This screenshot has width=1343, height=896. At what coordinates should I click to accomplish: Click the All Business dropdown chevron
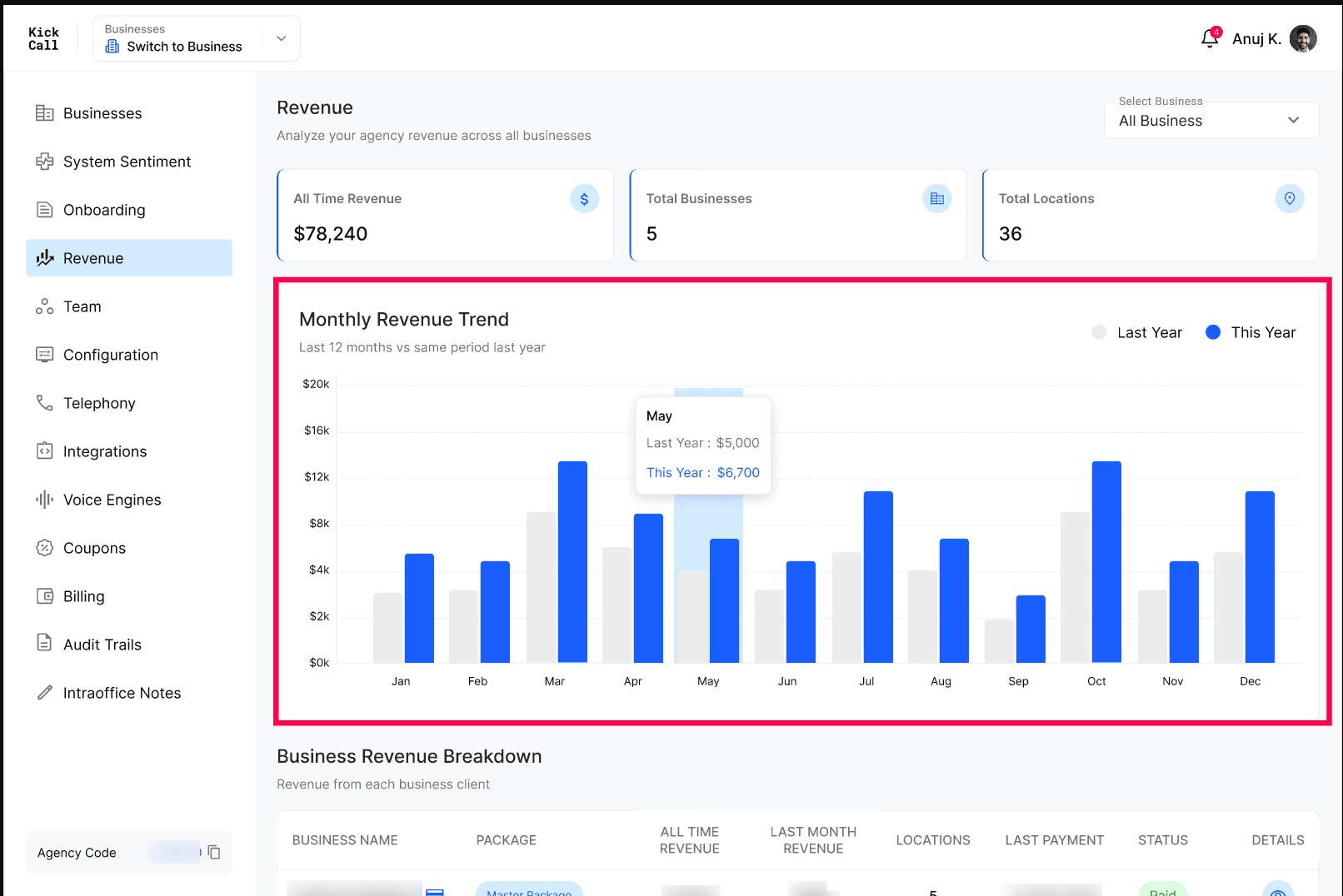click(x=1293, y=121)
